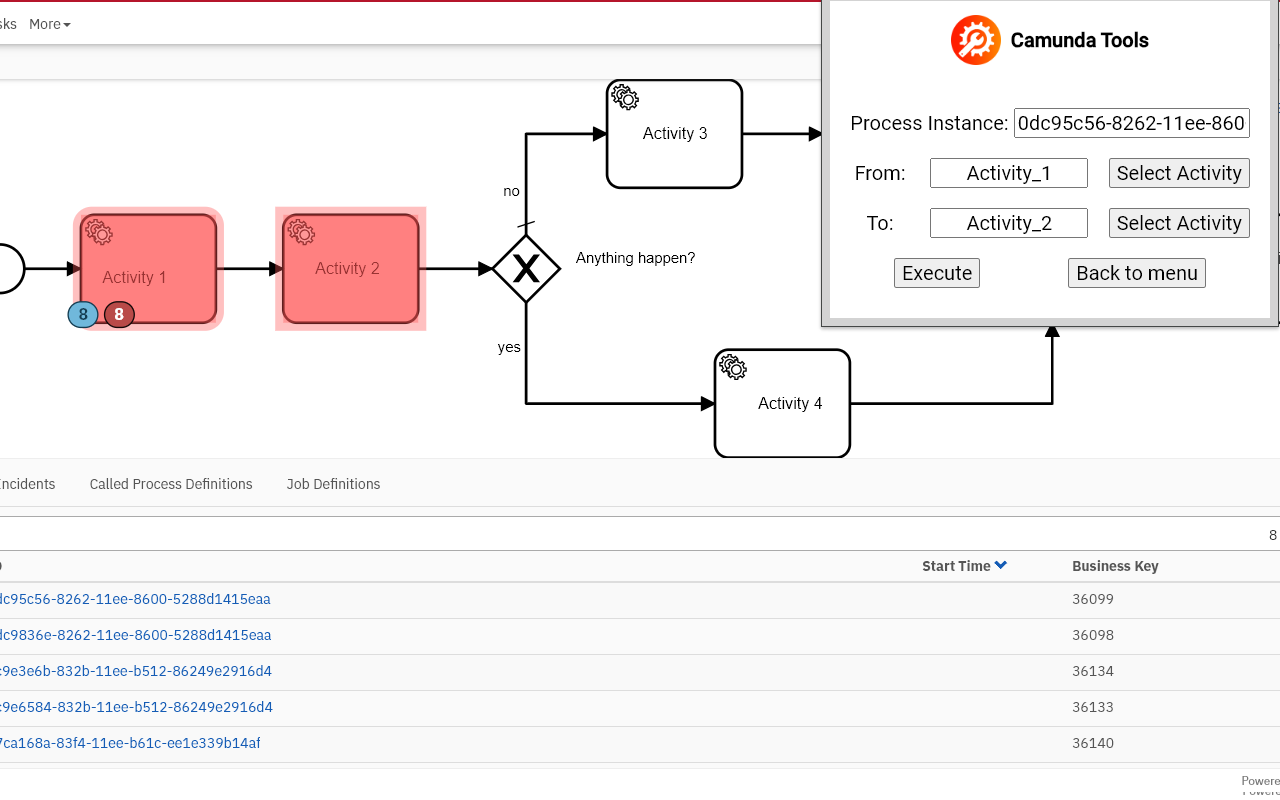Open the More dropdown menu

[x=49, y=24]
